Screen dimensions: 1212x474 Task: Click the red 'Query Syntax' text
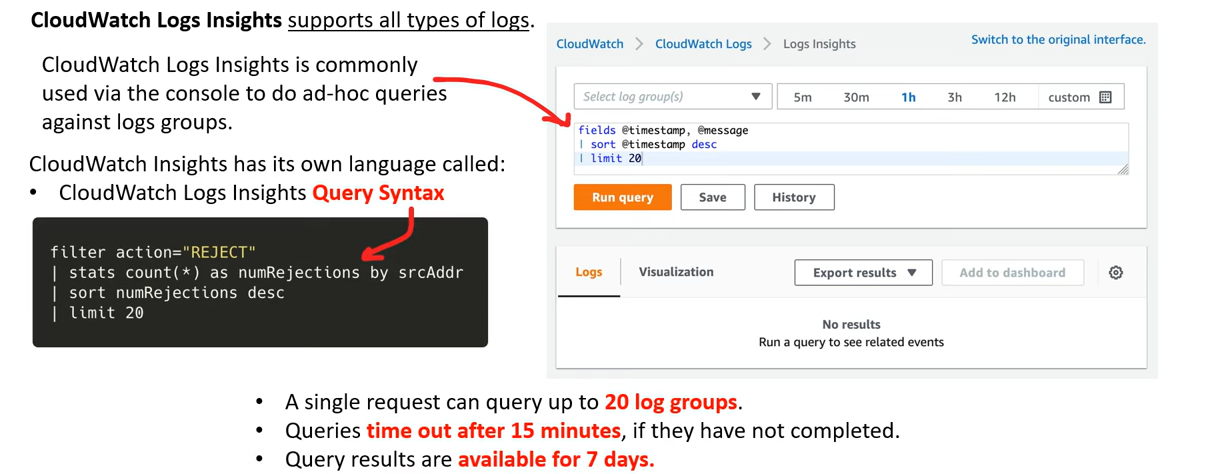click(378, 193)
